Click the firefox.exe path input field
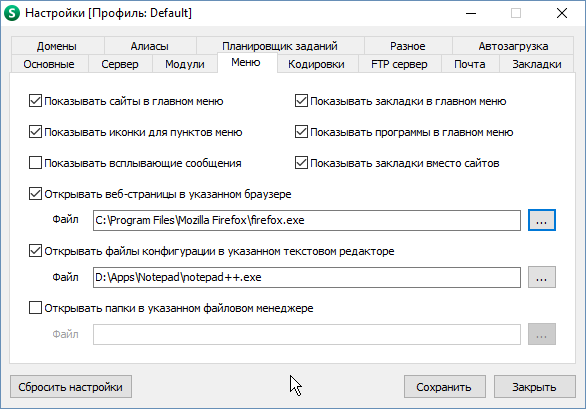The width and height of the screenshot is (586, 409). (306, 220)
